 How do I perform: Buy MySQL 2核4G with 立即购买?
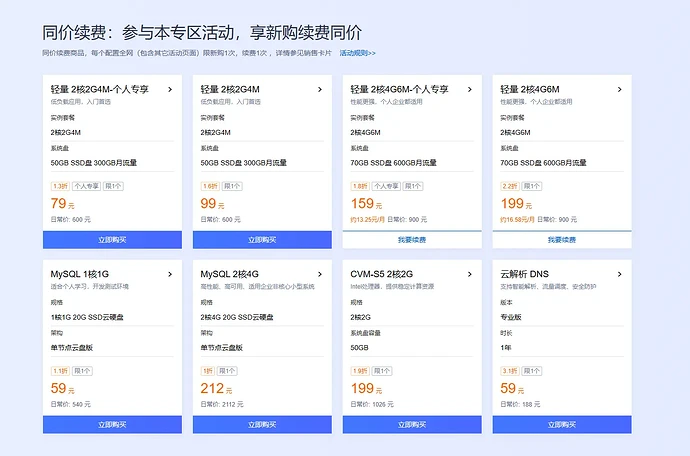point(262,425)
